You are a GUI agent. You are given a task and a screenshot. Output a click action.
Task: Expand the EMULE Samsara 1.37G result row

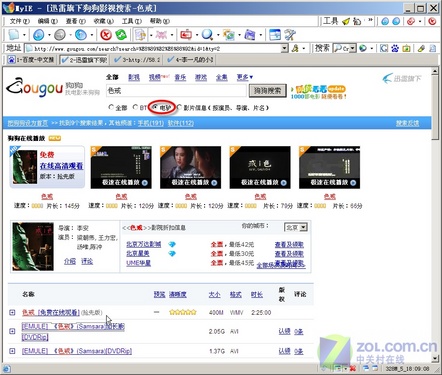click(x=12, y=351)
